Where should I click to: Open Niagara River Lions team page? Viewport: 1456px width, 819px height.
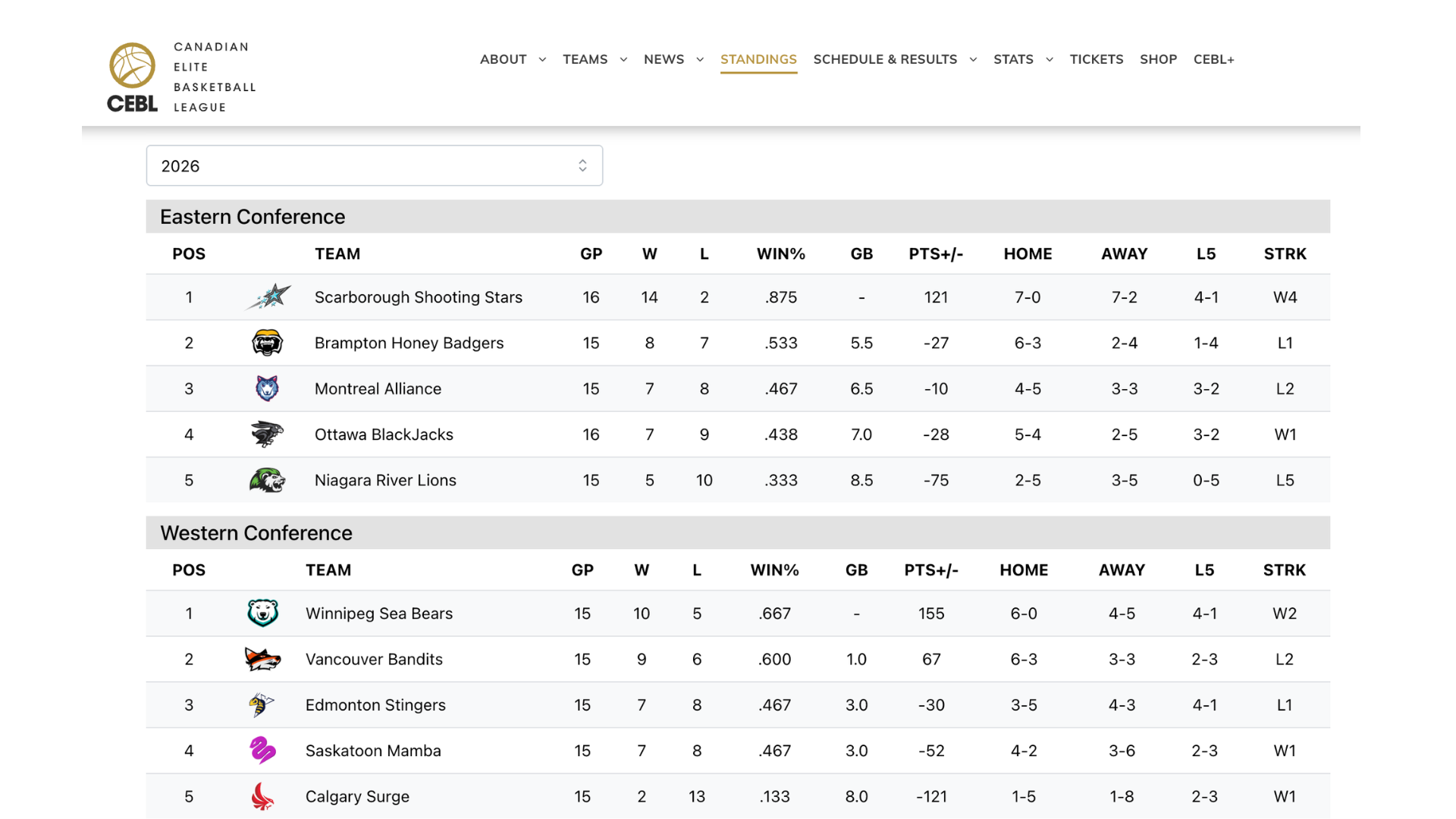click(x=385, y=480)
